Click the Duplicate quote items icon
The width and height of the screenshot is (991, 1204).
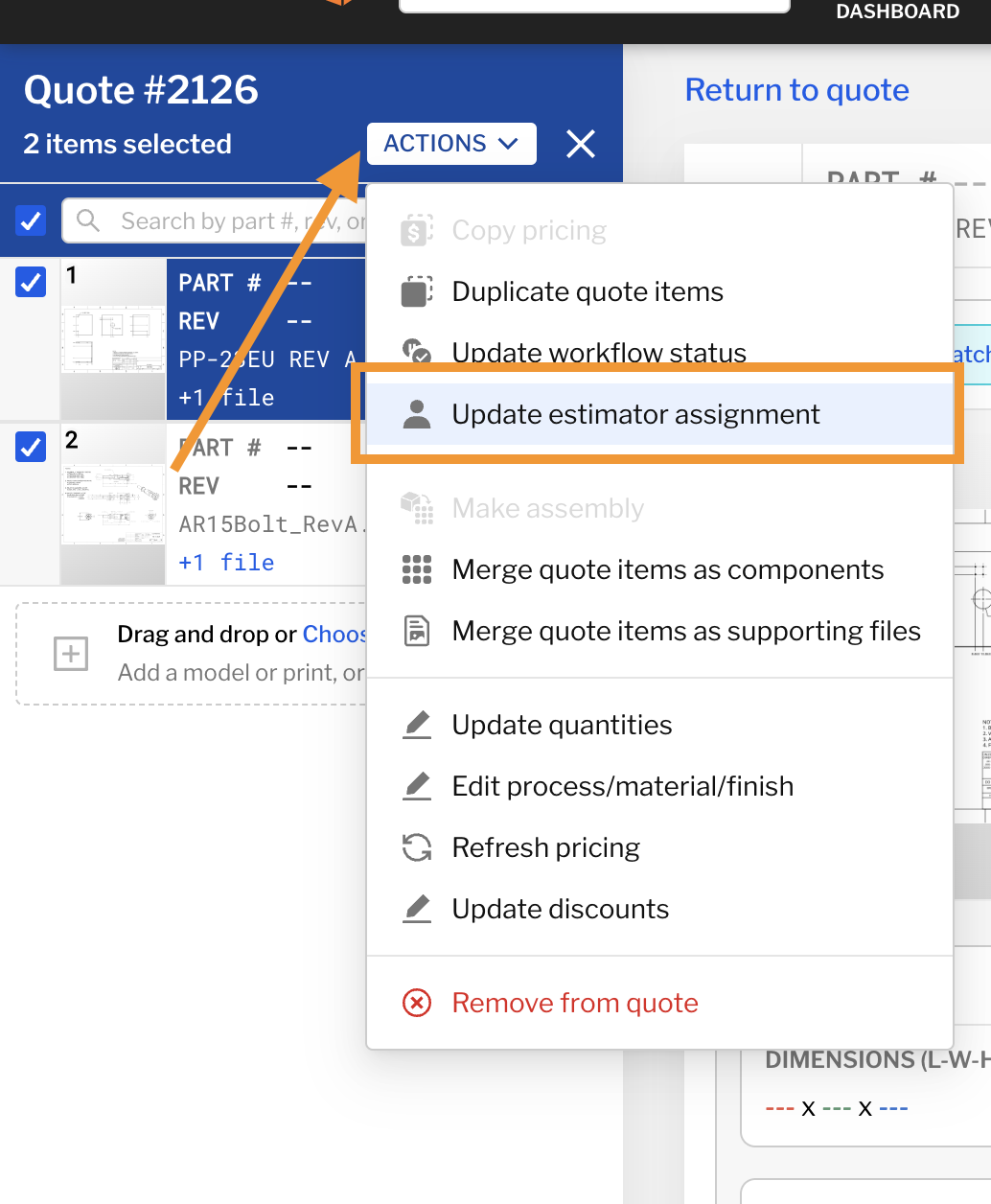tap(417, 291)
